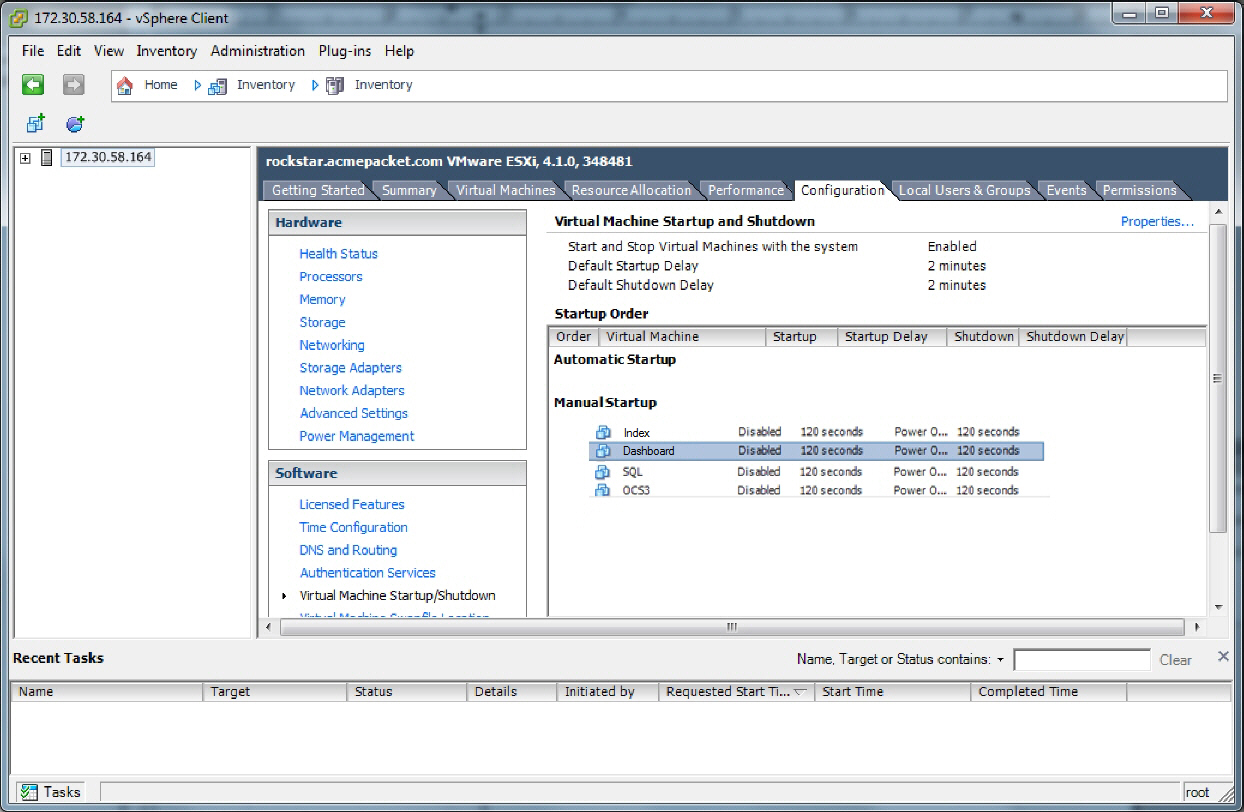Open Authentication Services link
The height and width of the screenshot is (812, 1244).
[x=368, y=573]
